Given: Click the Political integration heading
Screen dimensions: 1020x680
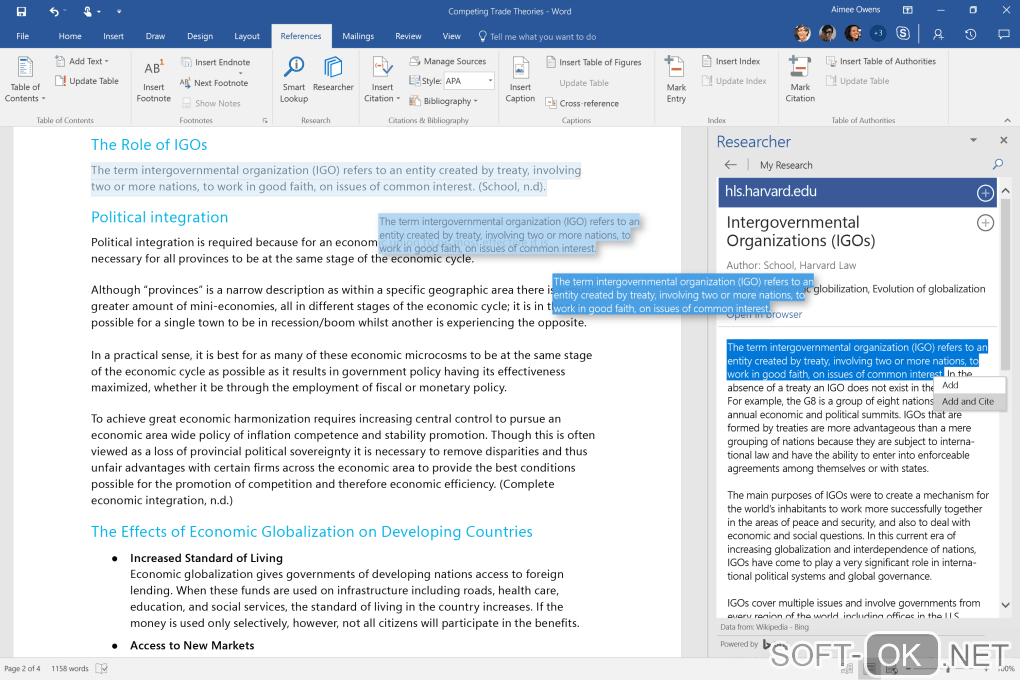Looking at the screenshot, I should tap(159, 217).
